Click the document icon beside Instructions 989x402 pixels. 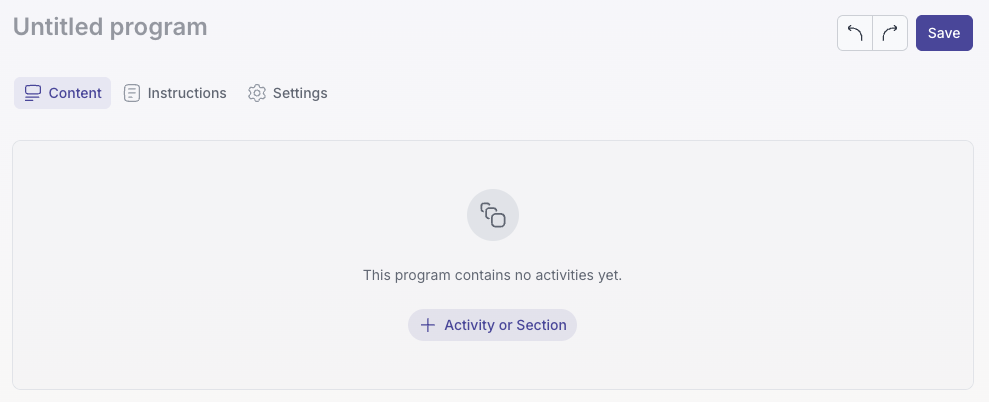[132, 93]
